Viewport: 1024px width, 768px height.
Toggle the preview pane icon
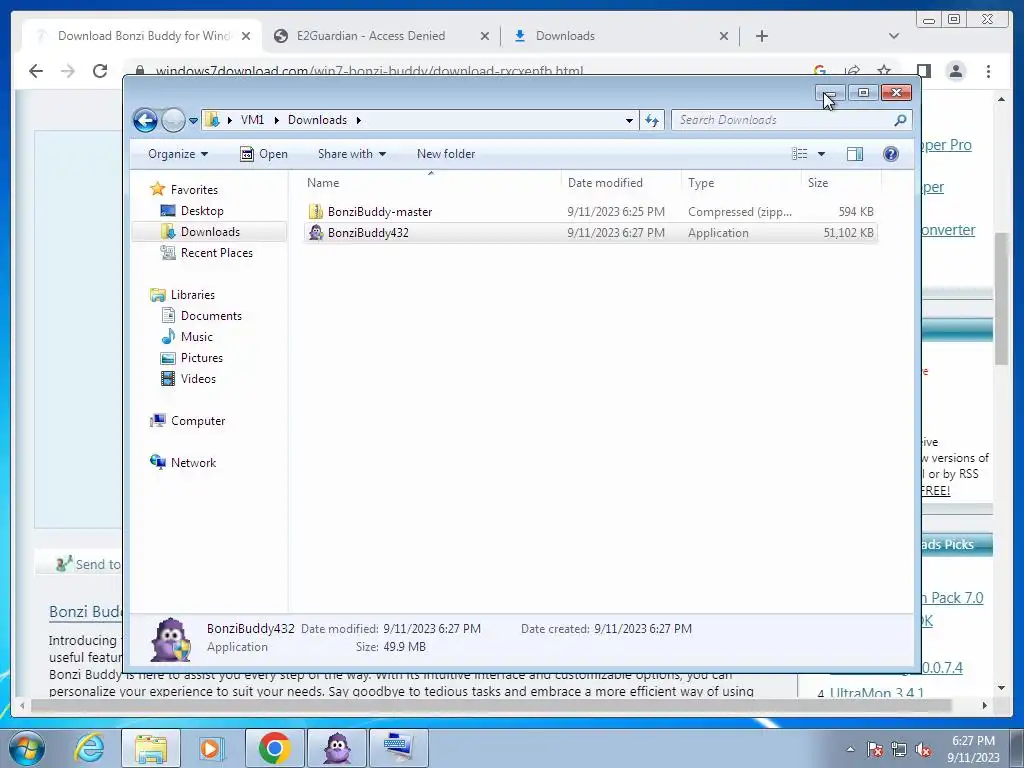(x=855, y=154)
